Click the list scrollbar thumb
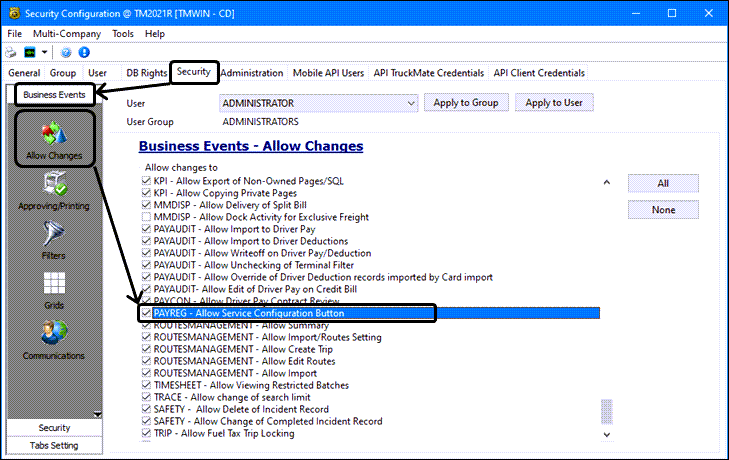Viewport: 729px width, 460px height. [607, 412]
